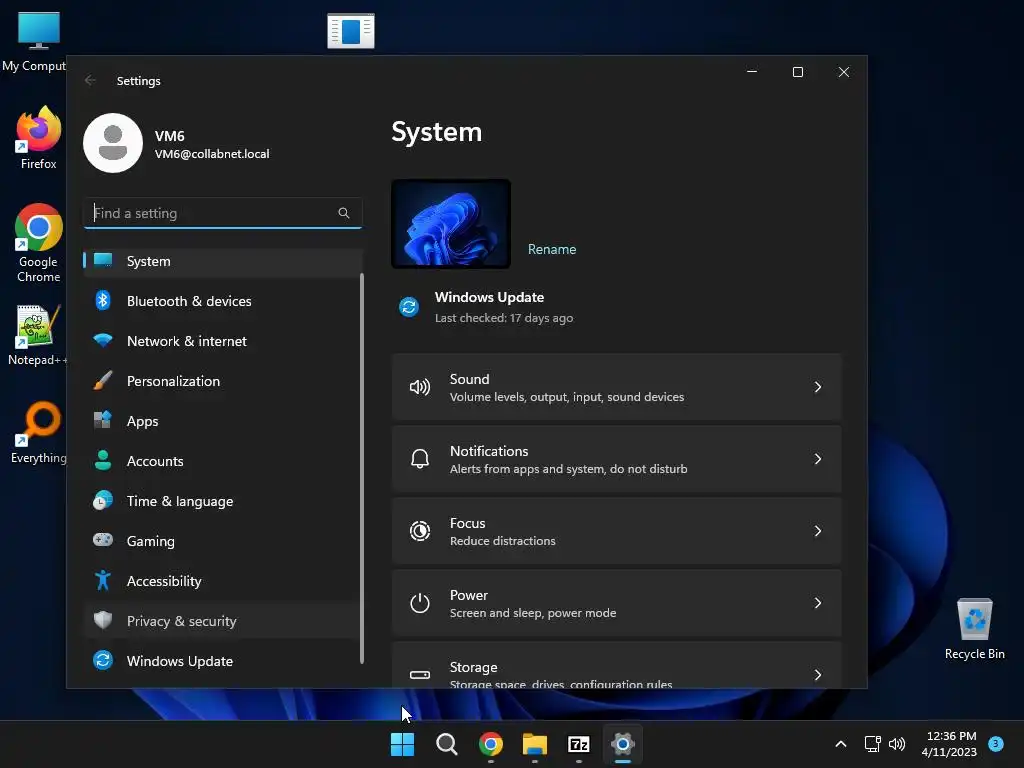Select the Recycle Bin desktop icon
Screen dimensions: 1024x768
[974, 629]
